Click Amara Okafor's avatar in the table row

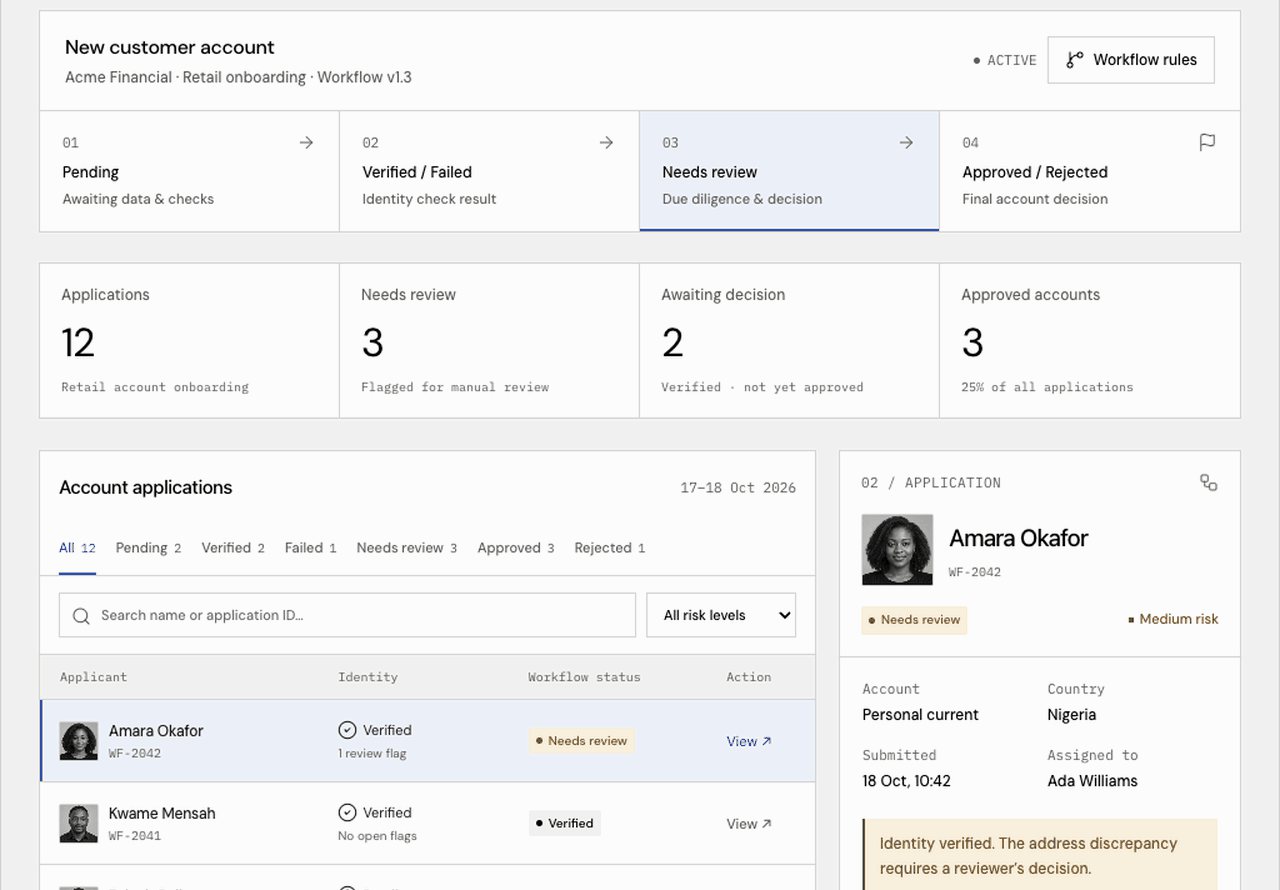coord(79,741)
